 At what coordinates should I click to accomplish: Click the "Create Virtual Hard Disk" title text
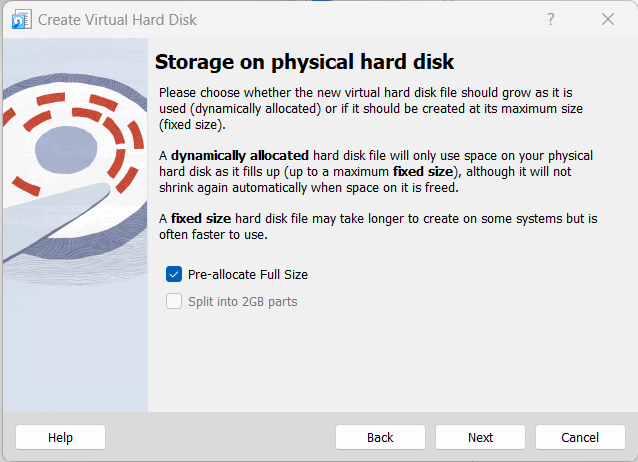pyautogui.click(x=117, y=19)
